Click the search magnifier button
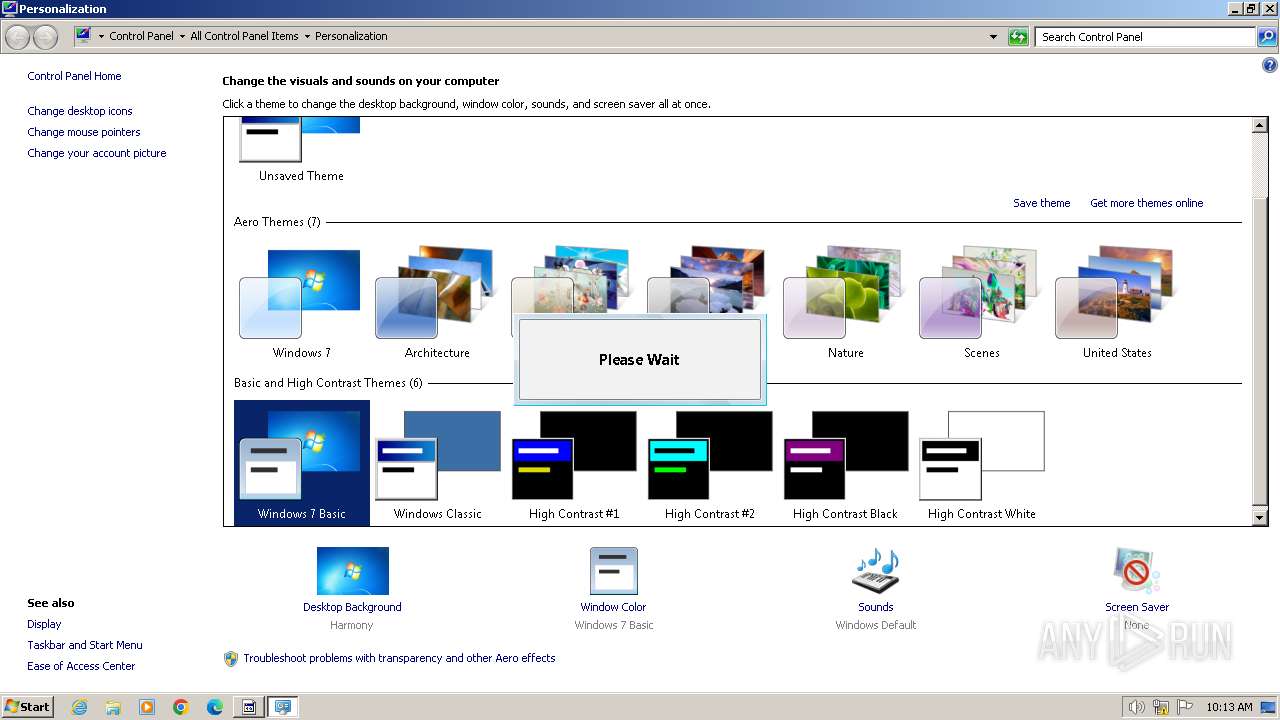1280x720 pixels. (1267, 37)
